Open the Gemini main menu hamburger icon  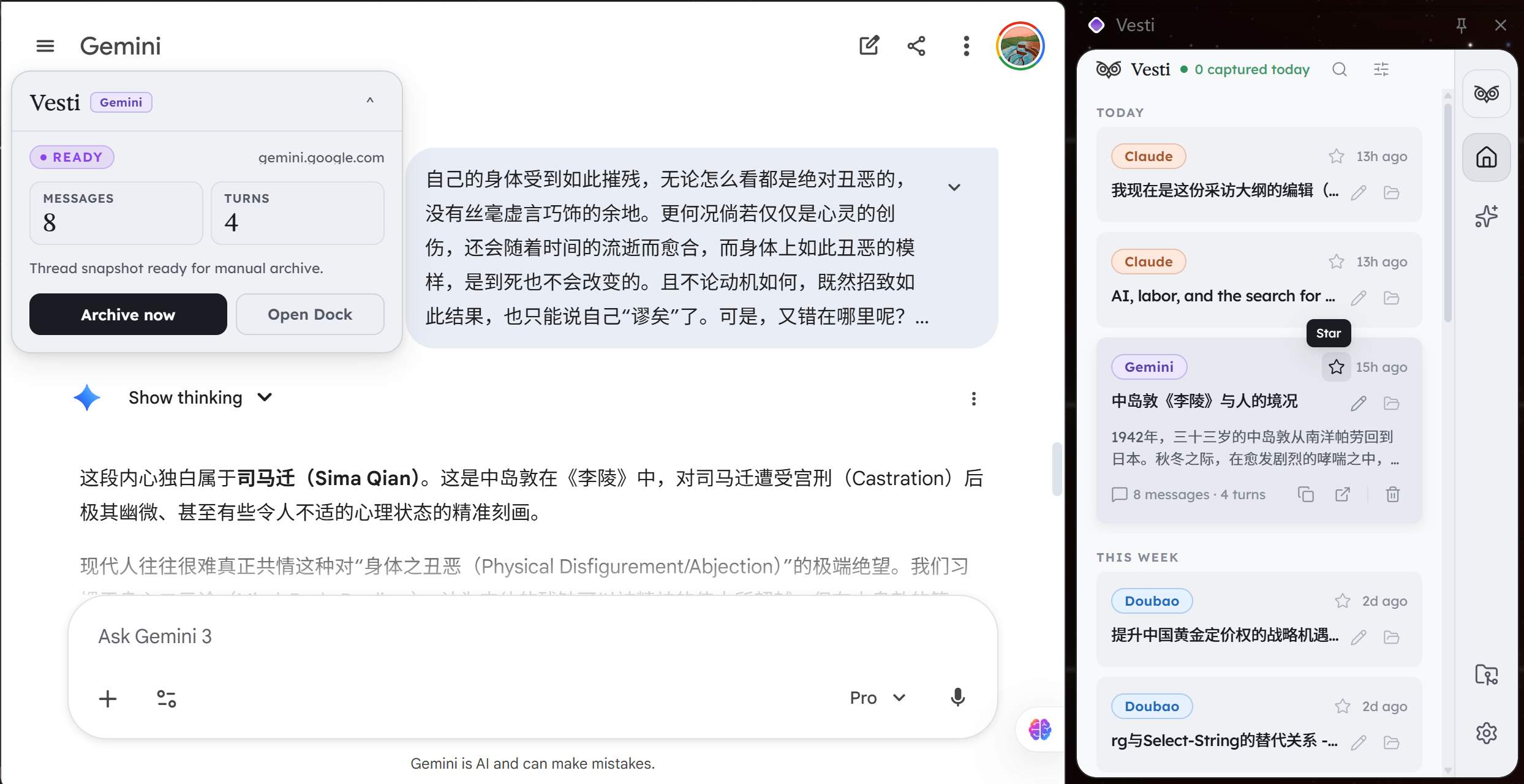pos(45,46)
